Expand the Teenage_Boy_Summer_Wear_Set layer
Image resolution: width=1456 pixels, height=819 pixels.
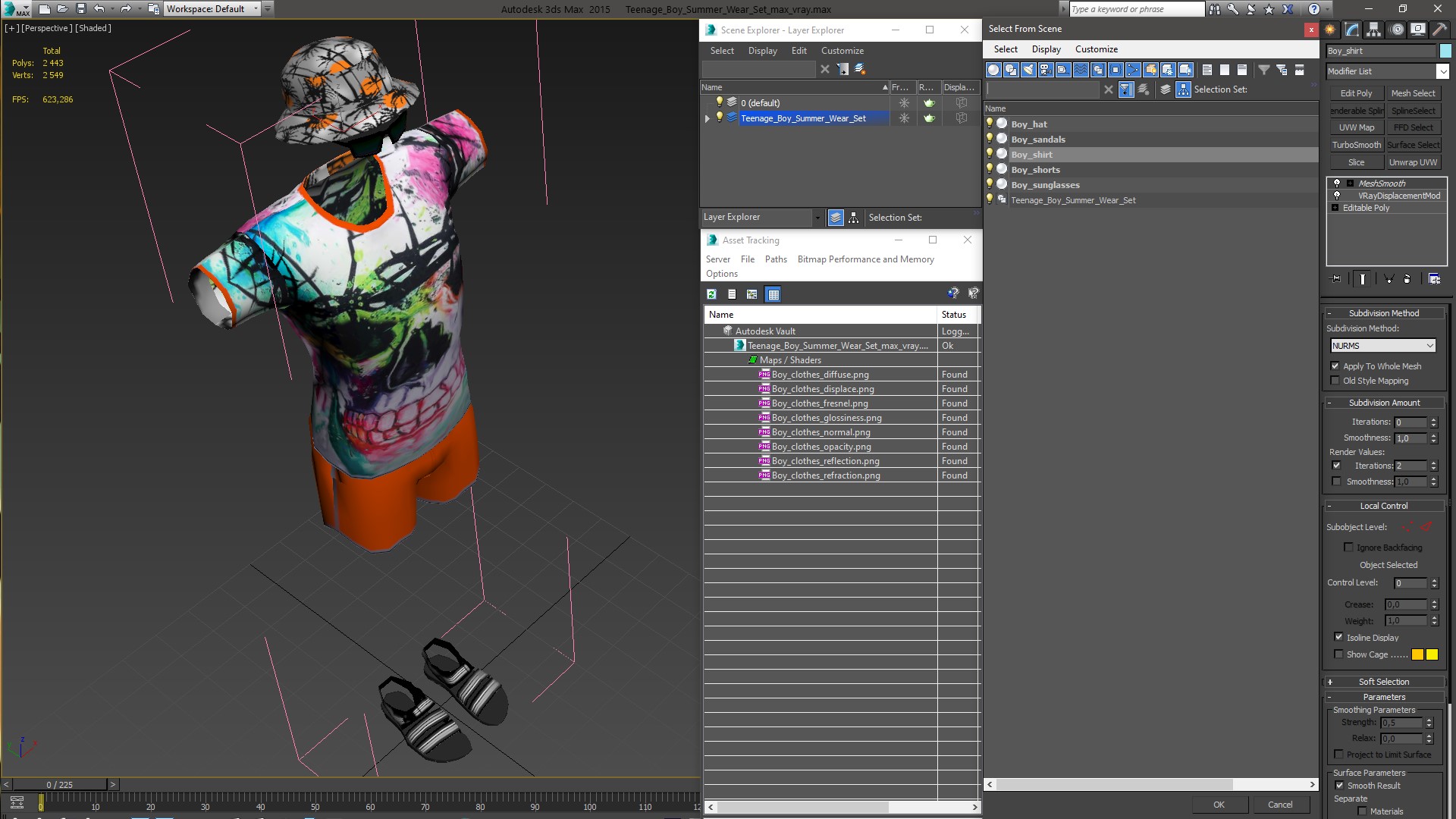tap(708, 118)
